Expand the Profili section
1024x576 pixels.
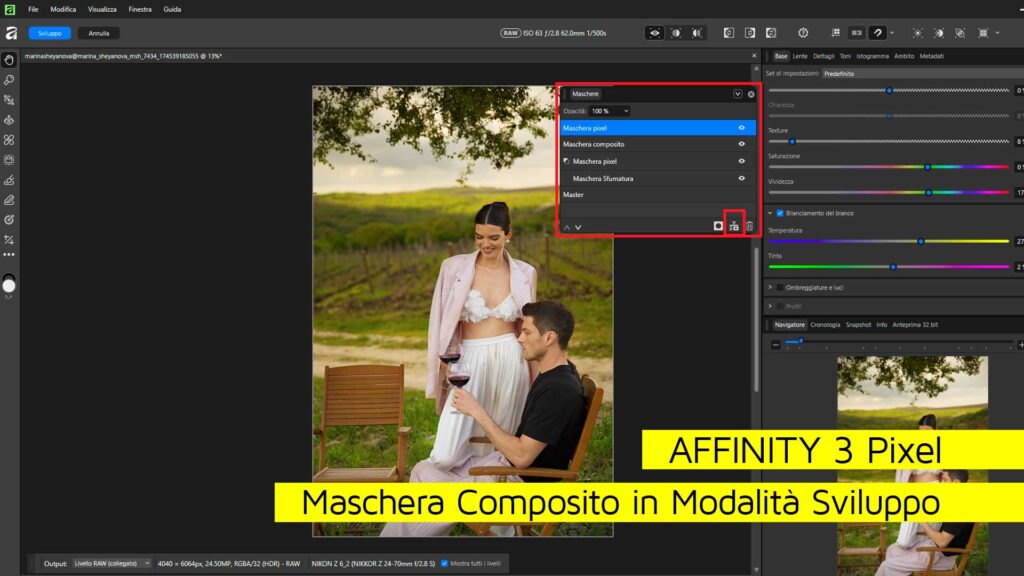(770, 306)
